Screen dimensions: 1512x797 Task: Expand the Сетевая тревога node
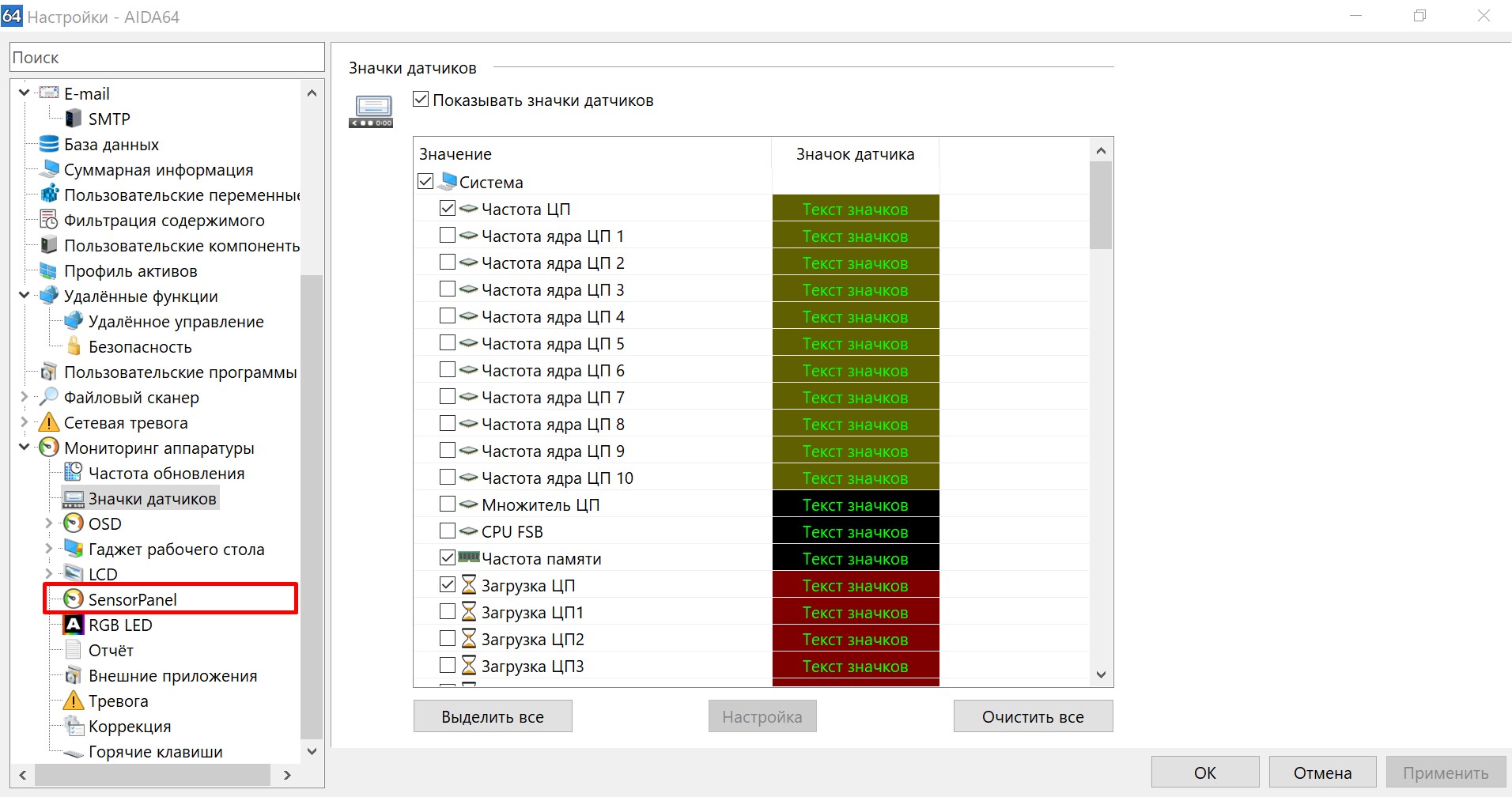tap(24, 422)
